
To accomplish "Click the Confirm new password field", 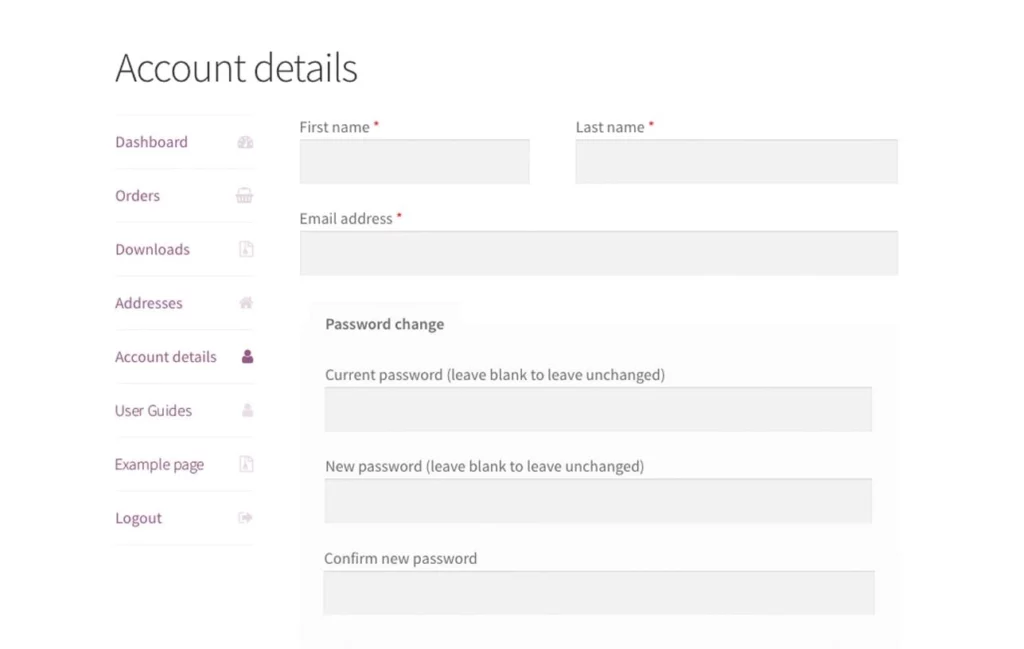I will click(598, 592).
